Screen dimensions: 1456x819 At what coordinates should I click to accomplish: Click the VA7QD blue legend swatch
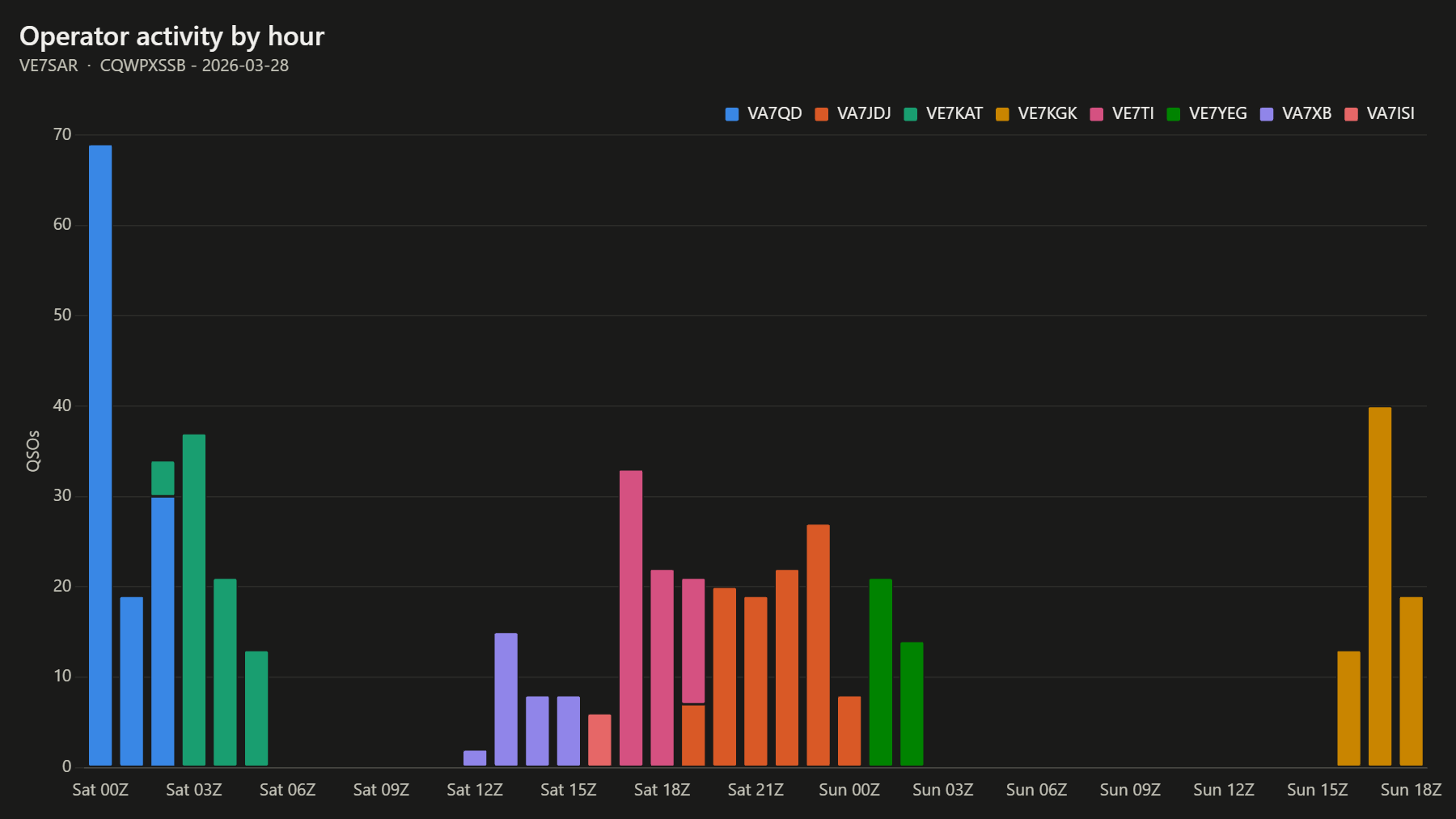coord(732,114)
